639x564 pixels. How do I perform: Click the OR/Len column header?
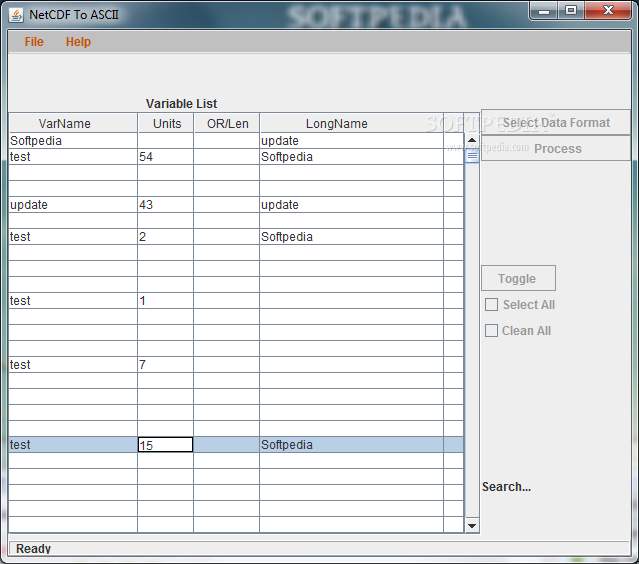[227, 123]
